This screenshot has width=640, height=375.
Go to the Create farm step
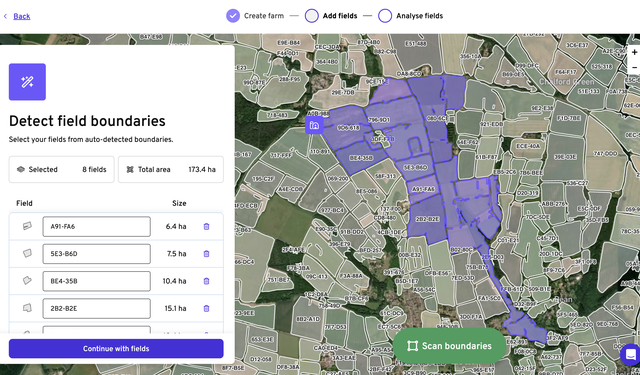click(x=255, y=16)
